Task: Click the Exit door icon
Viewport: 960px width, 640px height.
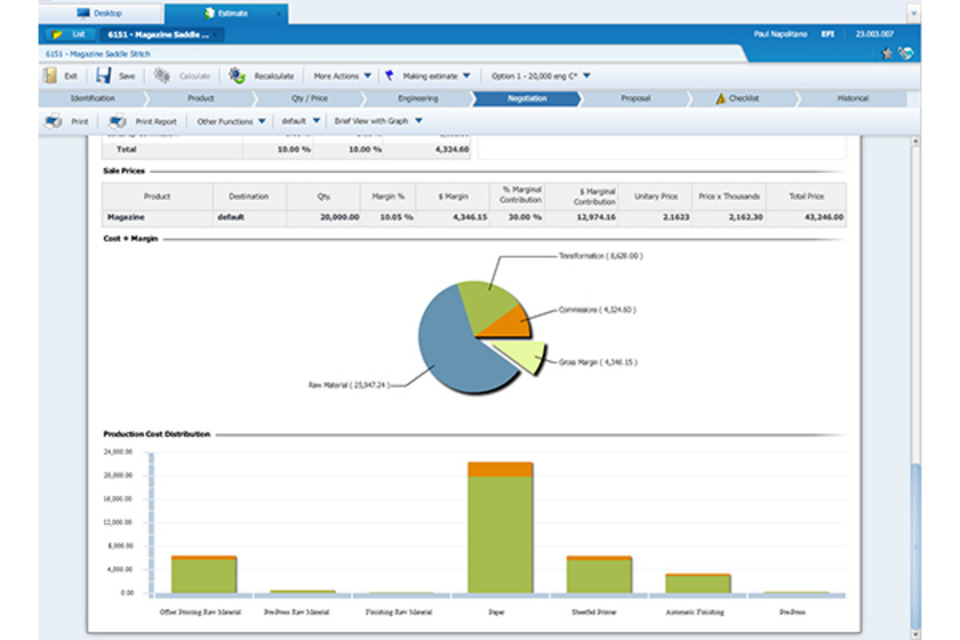Action: pos(50,75)
